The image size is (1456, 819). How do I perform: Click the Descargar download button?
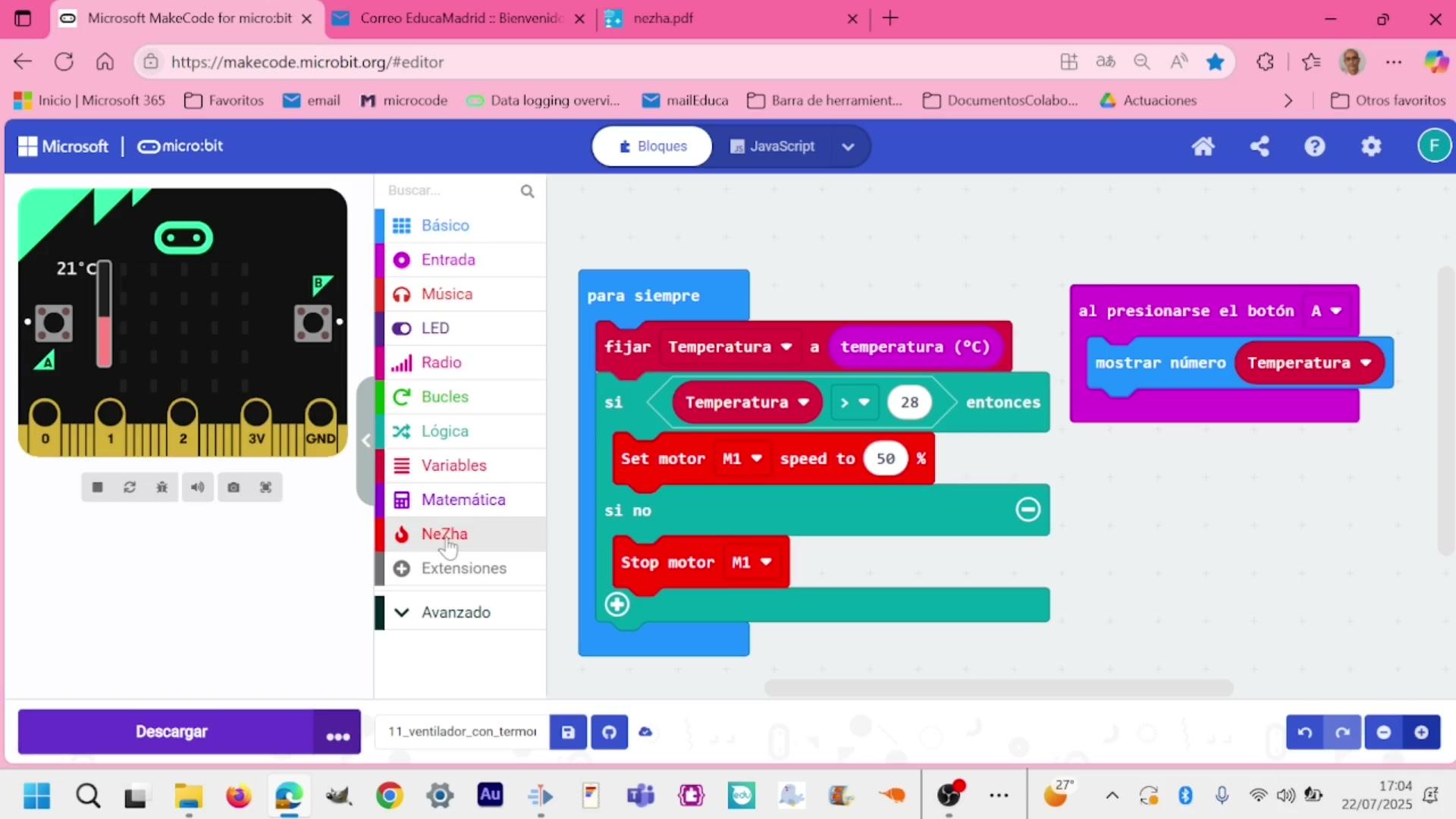[x=171, y=733]
